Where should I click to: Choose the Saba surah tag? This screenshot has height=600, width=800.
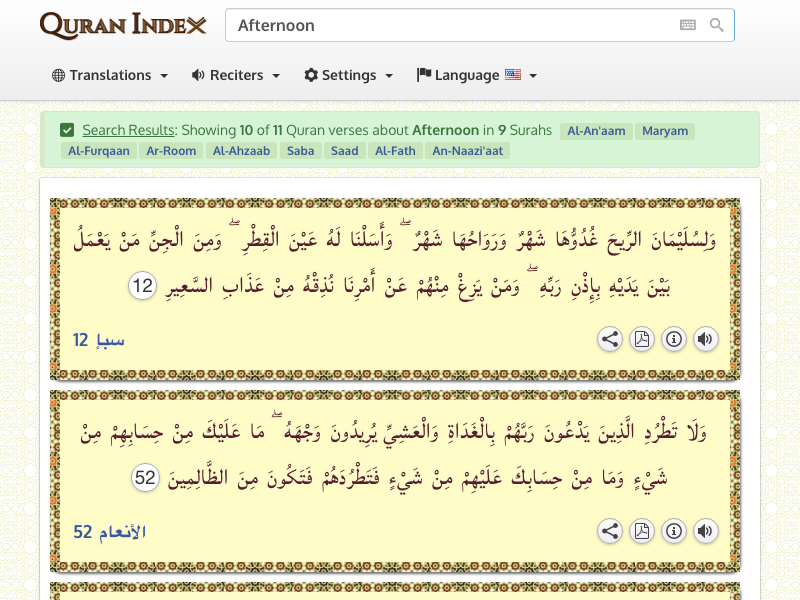click(301, 151)
